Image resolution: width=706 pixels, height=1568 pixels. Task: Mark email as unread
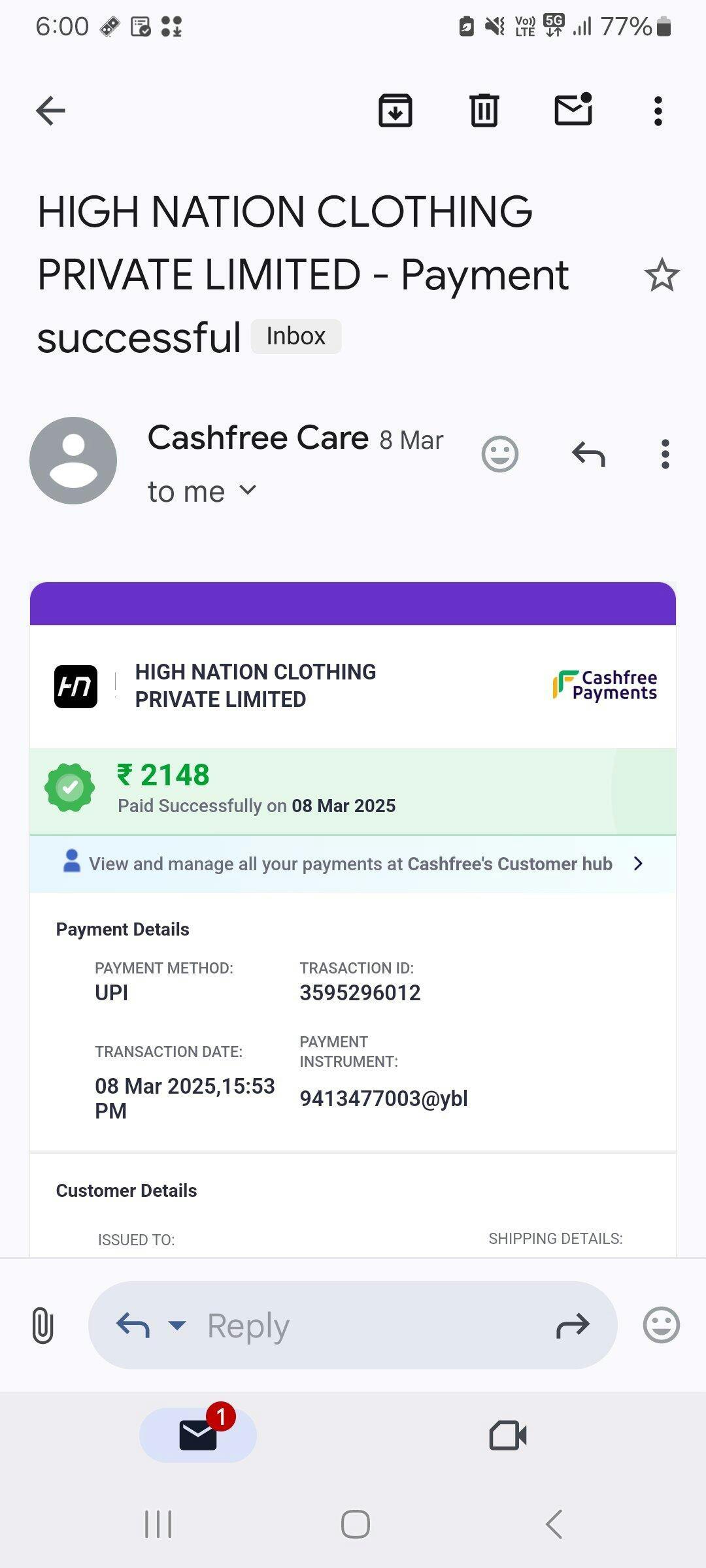[573, 110]
